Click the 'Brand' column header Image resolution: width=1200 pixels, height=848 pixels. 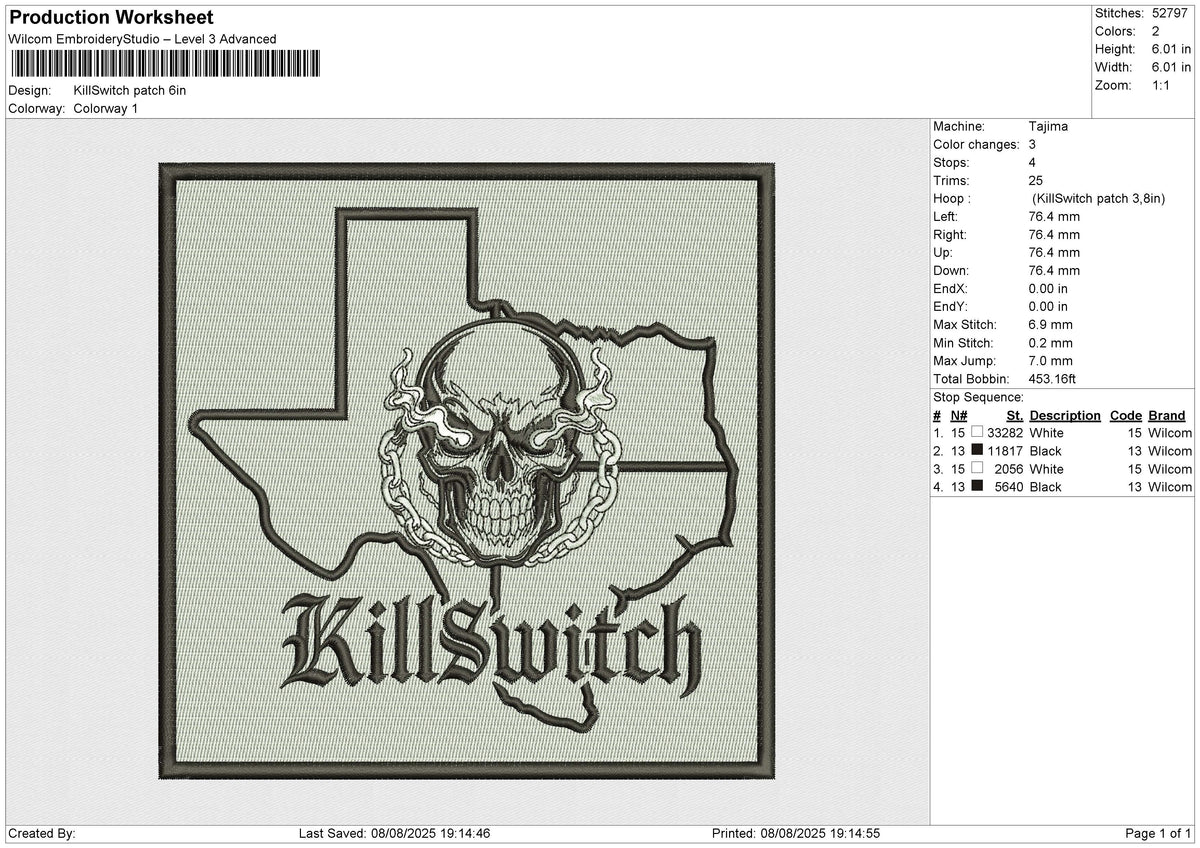(x=1167, y=415)
